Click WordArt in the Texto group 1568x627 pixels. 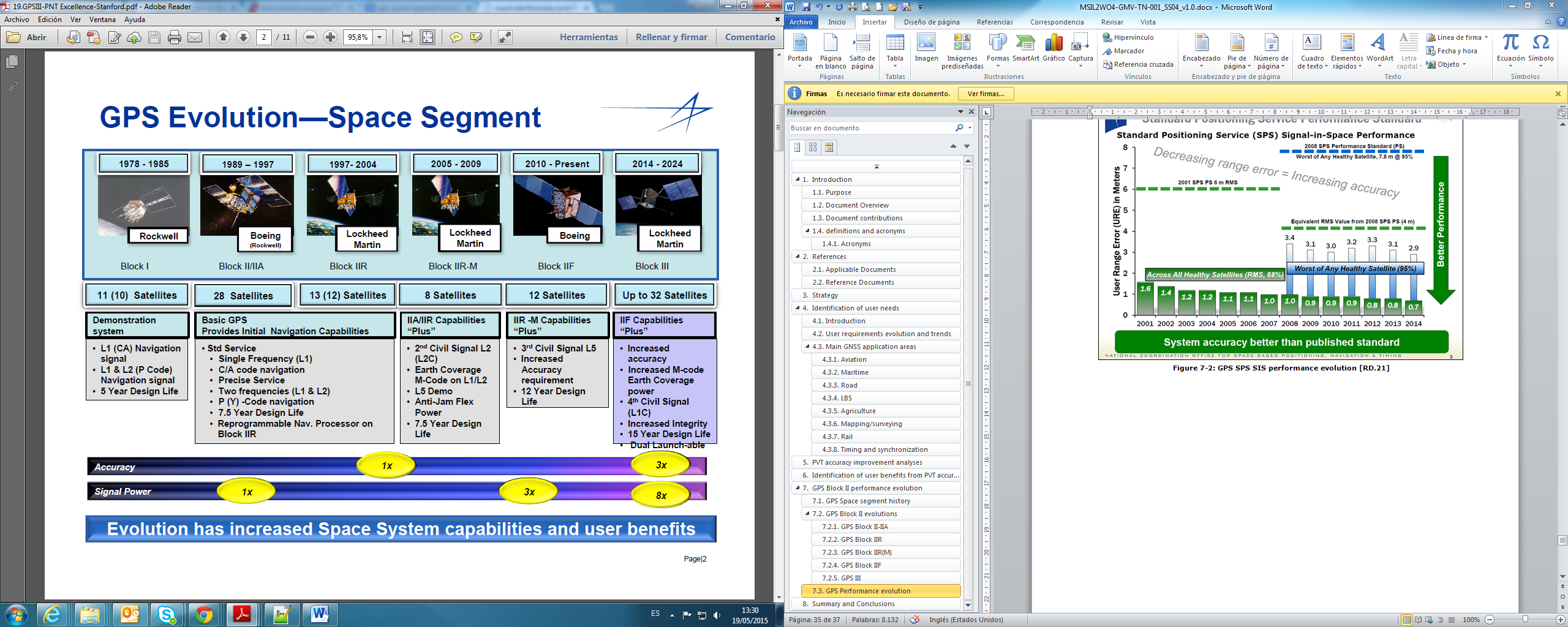1379,49
